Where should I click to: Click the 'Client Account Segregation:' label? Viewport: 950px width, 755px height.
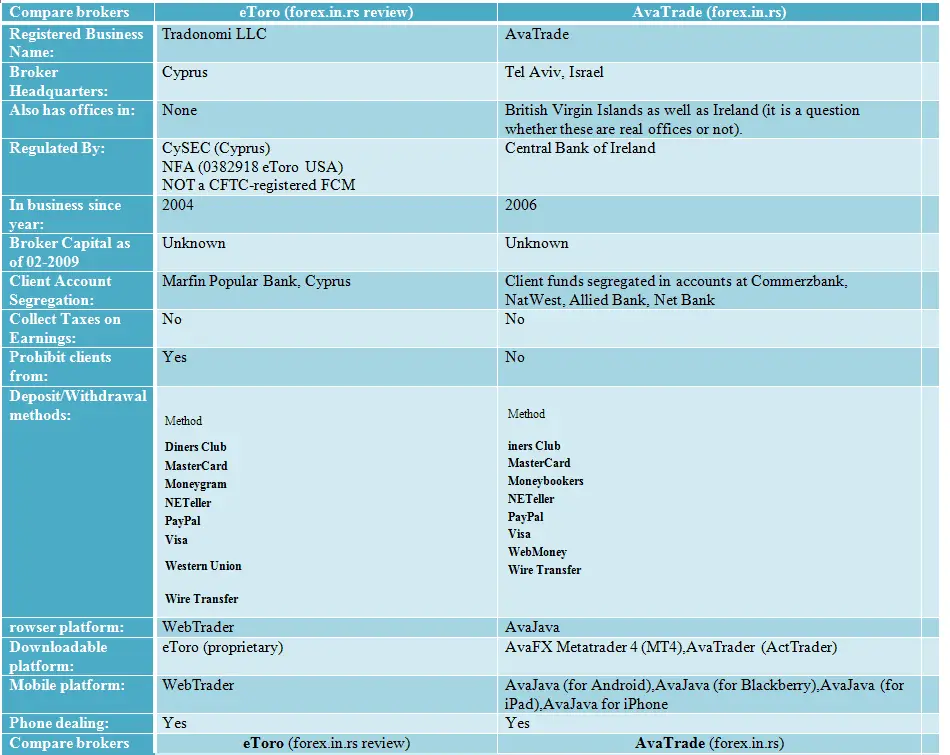click(61, 290)
